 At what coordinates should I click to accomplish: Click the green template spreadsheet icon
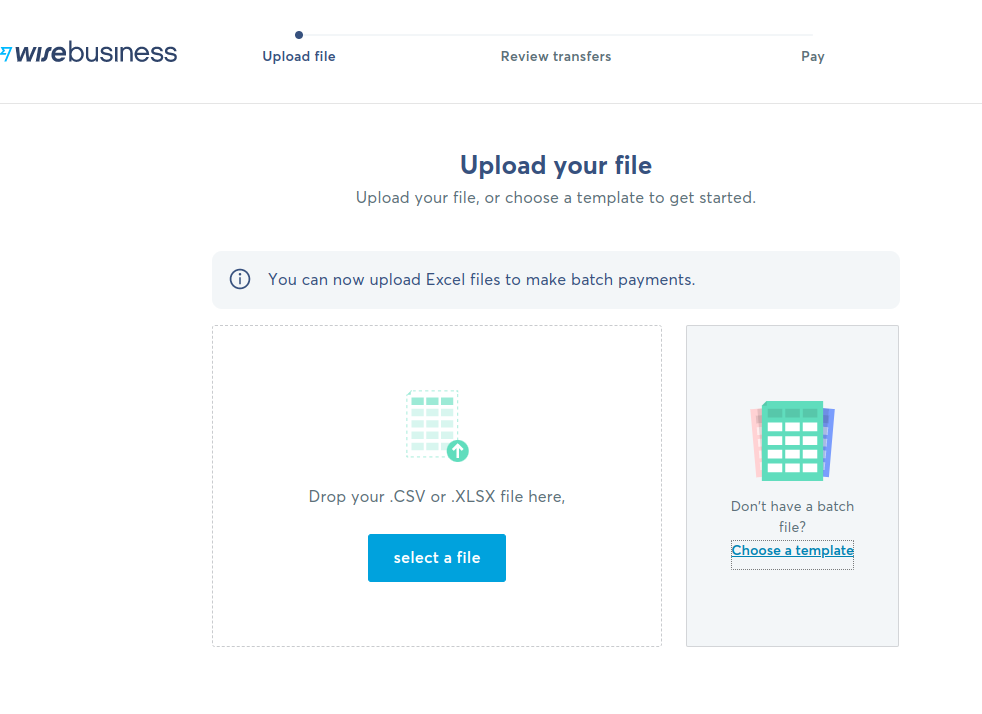792,441
